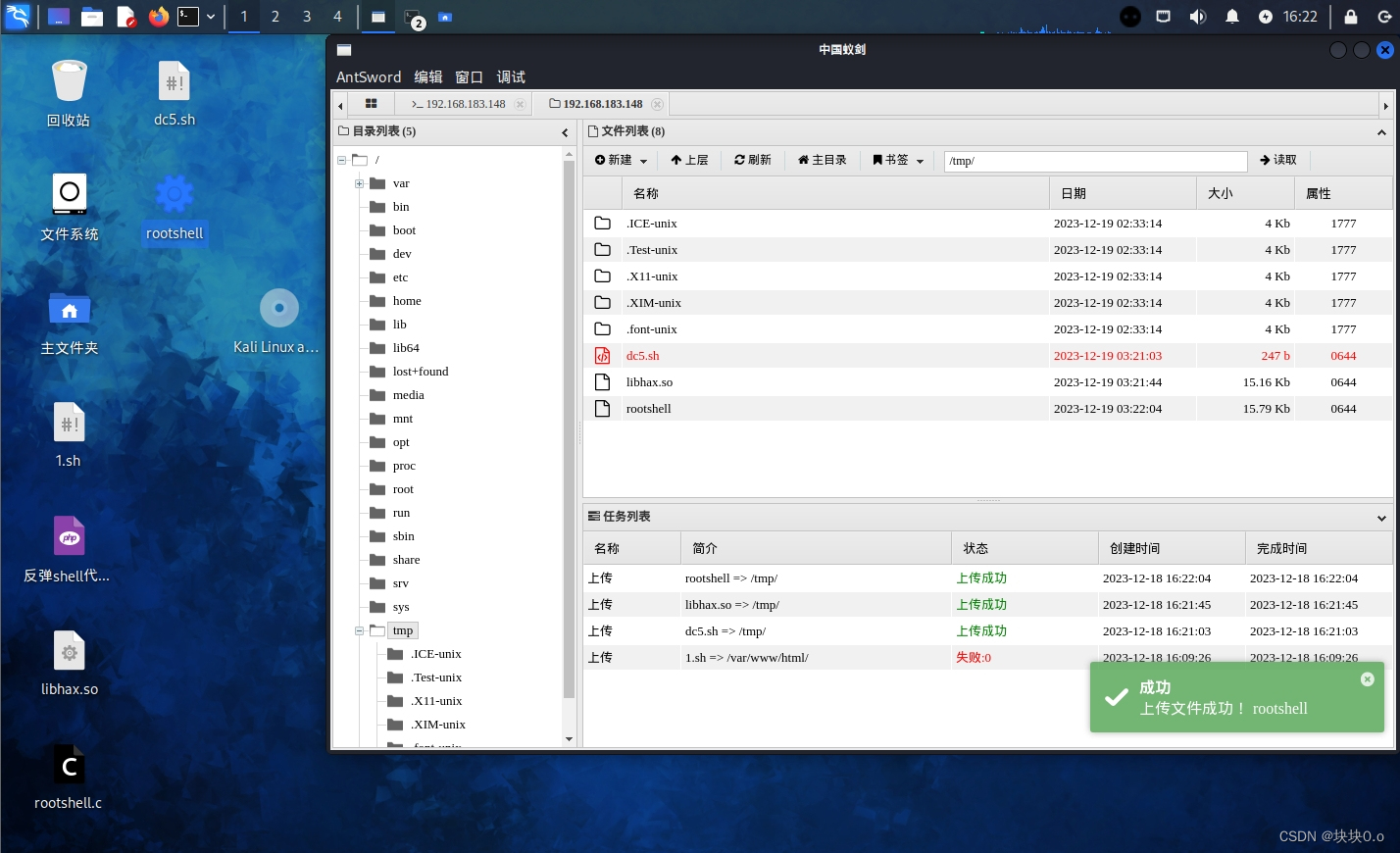This screenshot has width=1400, height=853.
Task: Click the 刷新 button
Action: (752, 160)
